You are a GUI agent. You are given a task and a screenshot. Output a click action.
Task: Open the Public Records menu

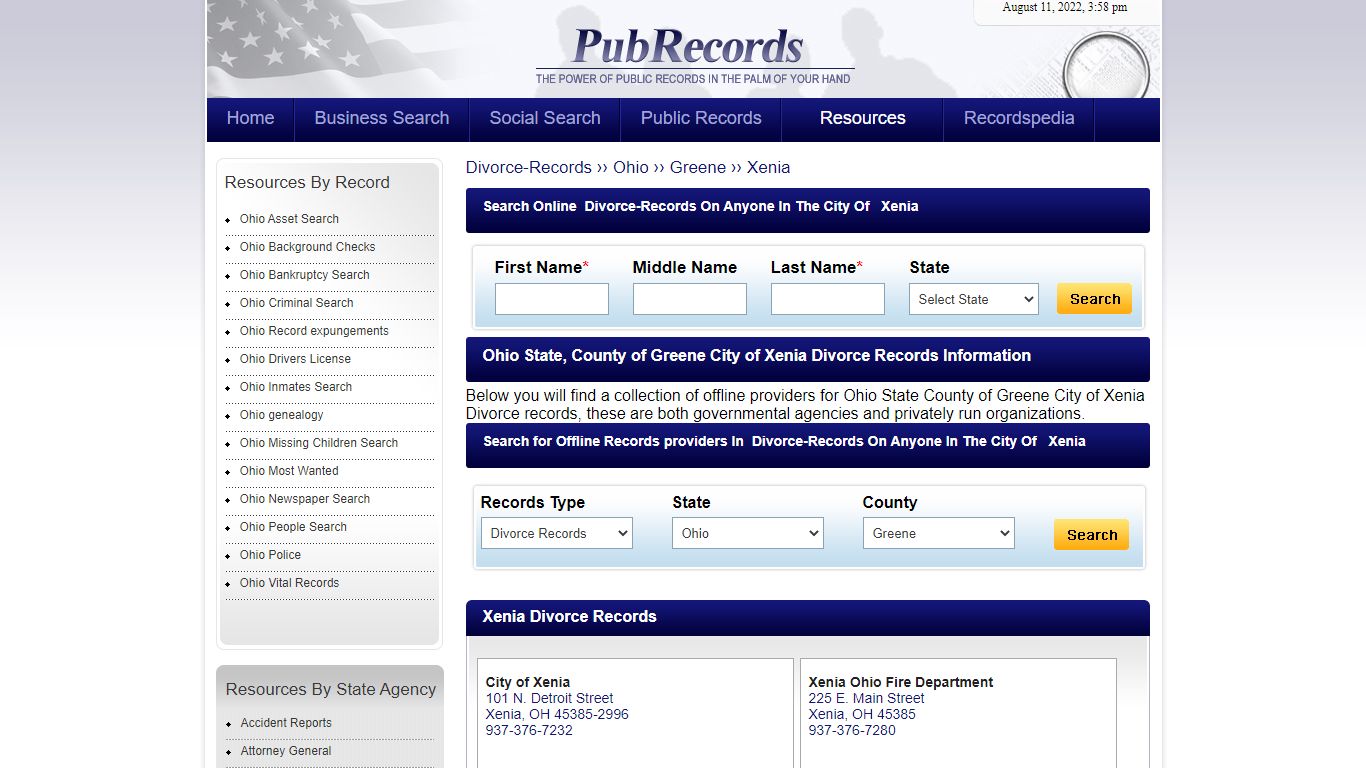tap(701, 118)
